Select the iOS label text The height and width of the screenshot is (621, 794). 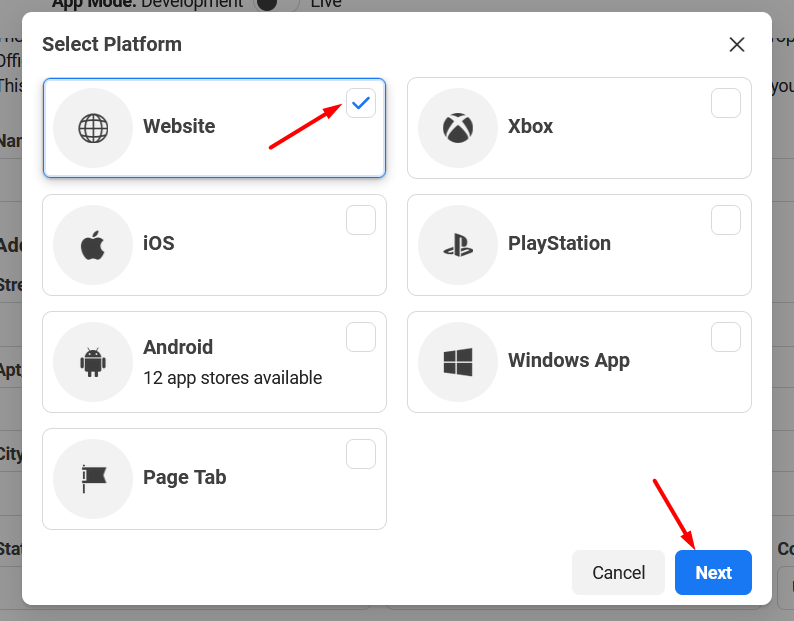tap(158, 243)
